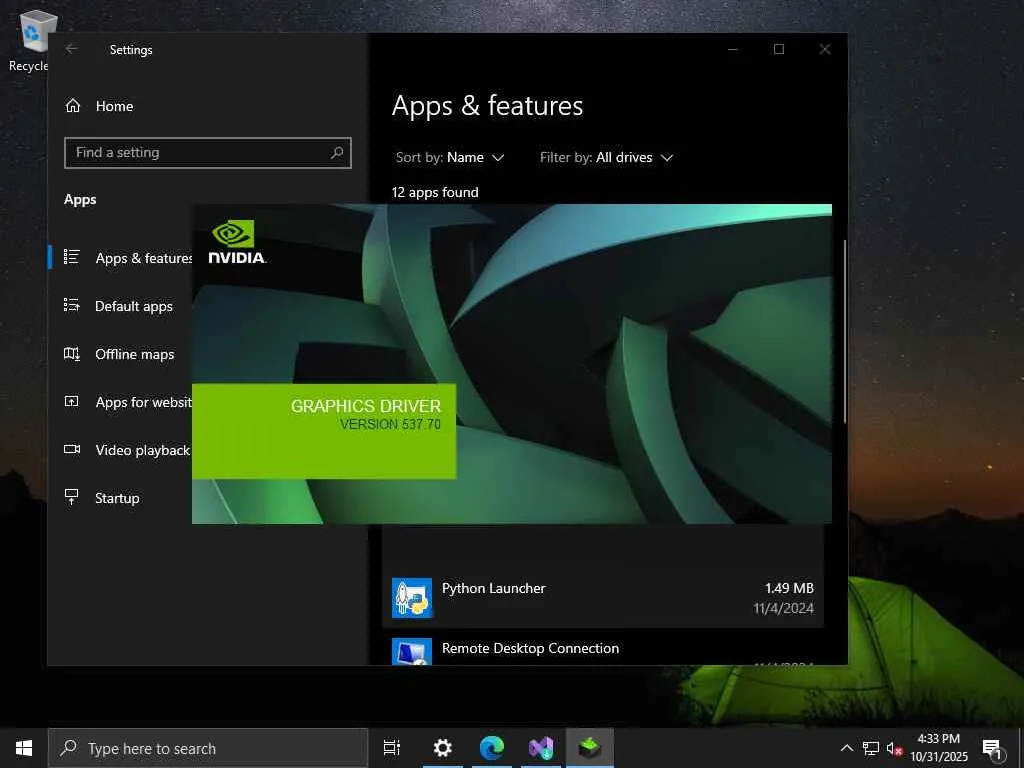Open Settings Home page
The width and height of the screenshot is (1024, 768).
(99, 106)
